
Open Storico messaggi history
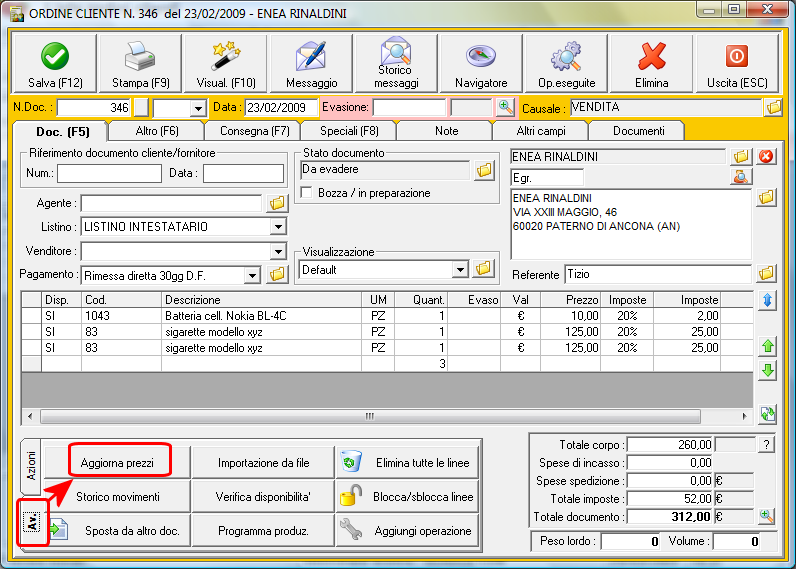tap(396, 64)
